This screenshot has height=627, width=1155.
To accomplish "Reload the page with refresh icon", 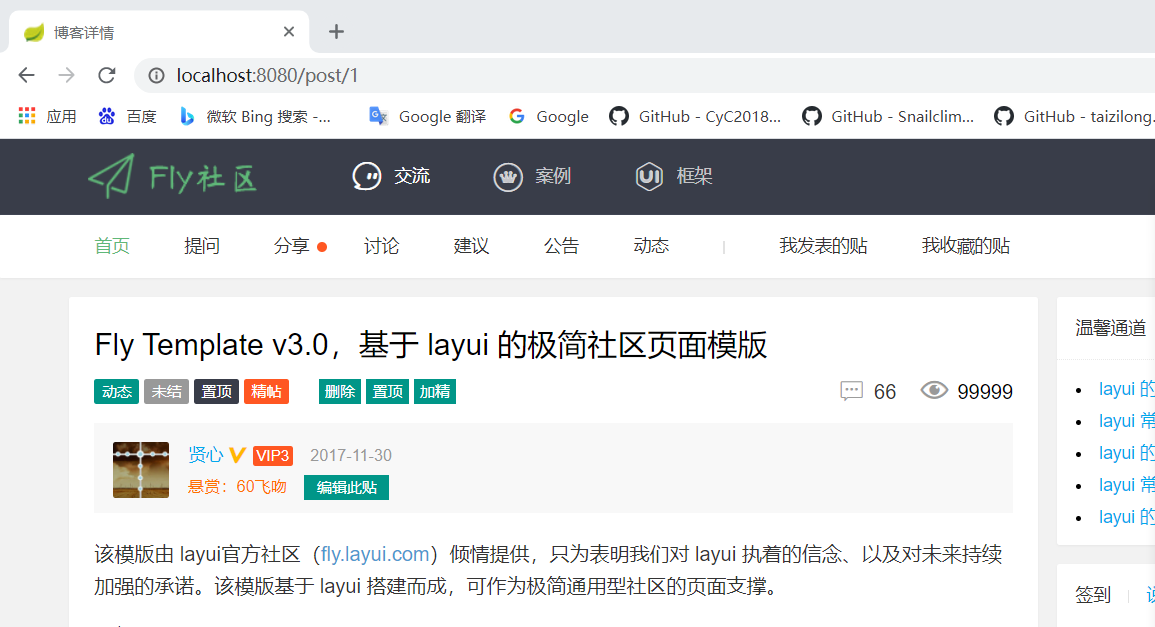I will (x=107, y=75).
